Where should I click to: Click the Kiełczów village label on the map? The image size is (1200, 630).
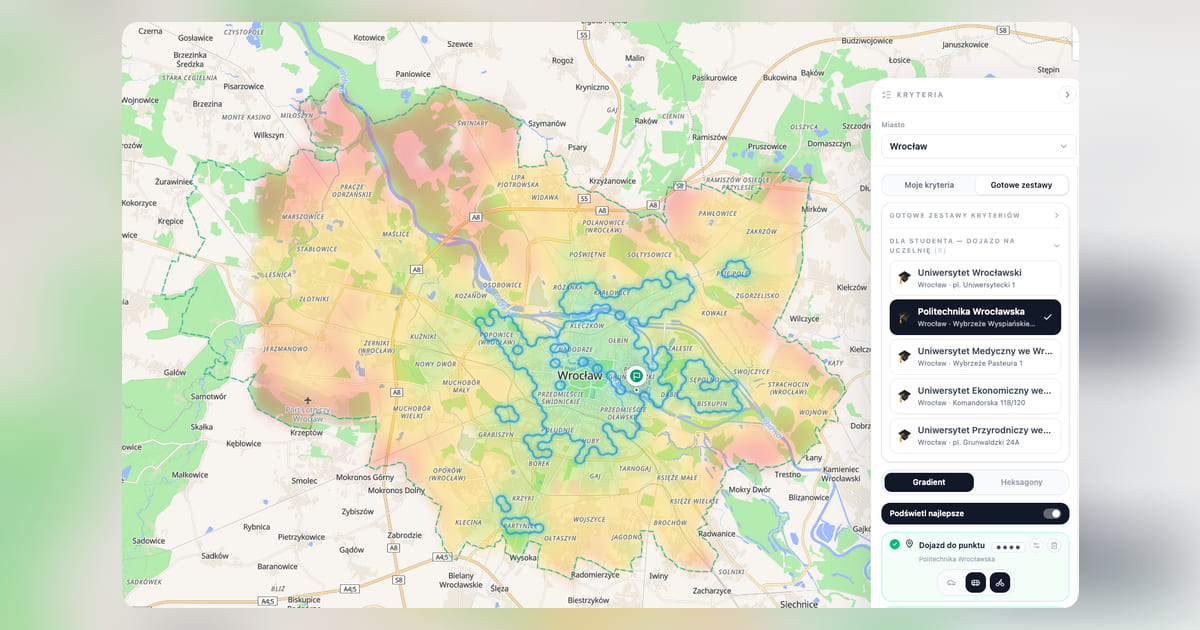tap(851, 287)
